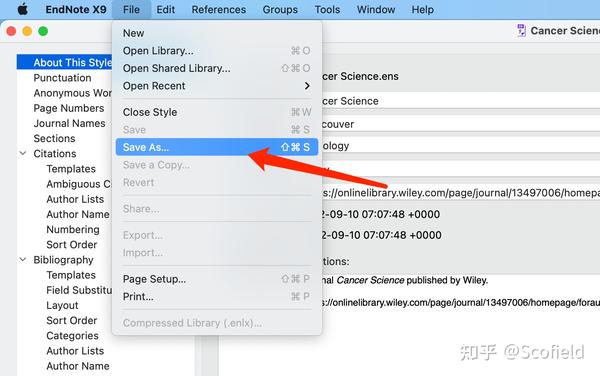Click the Cancer Science style document icon
The width and height of the screenshot is (600, 376).
[521, 30]
